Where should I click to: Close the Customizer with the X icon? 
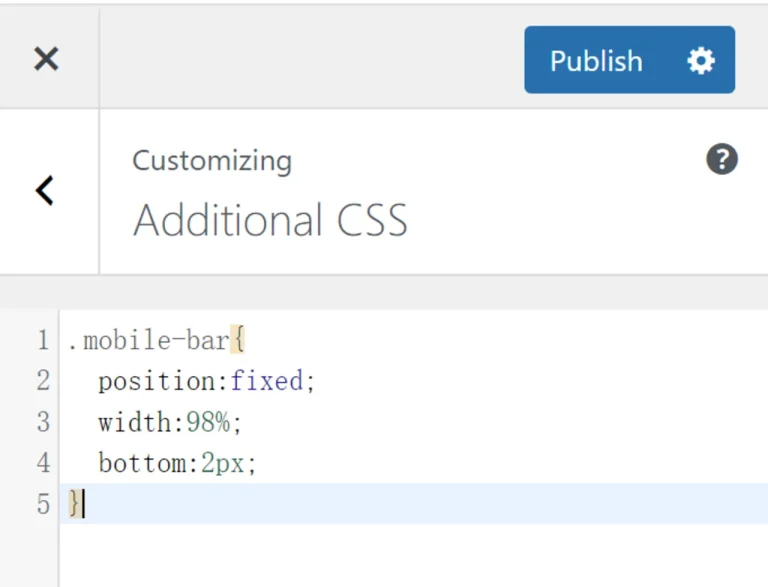(x=46, y=59)
